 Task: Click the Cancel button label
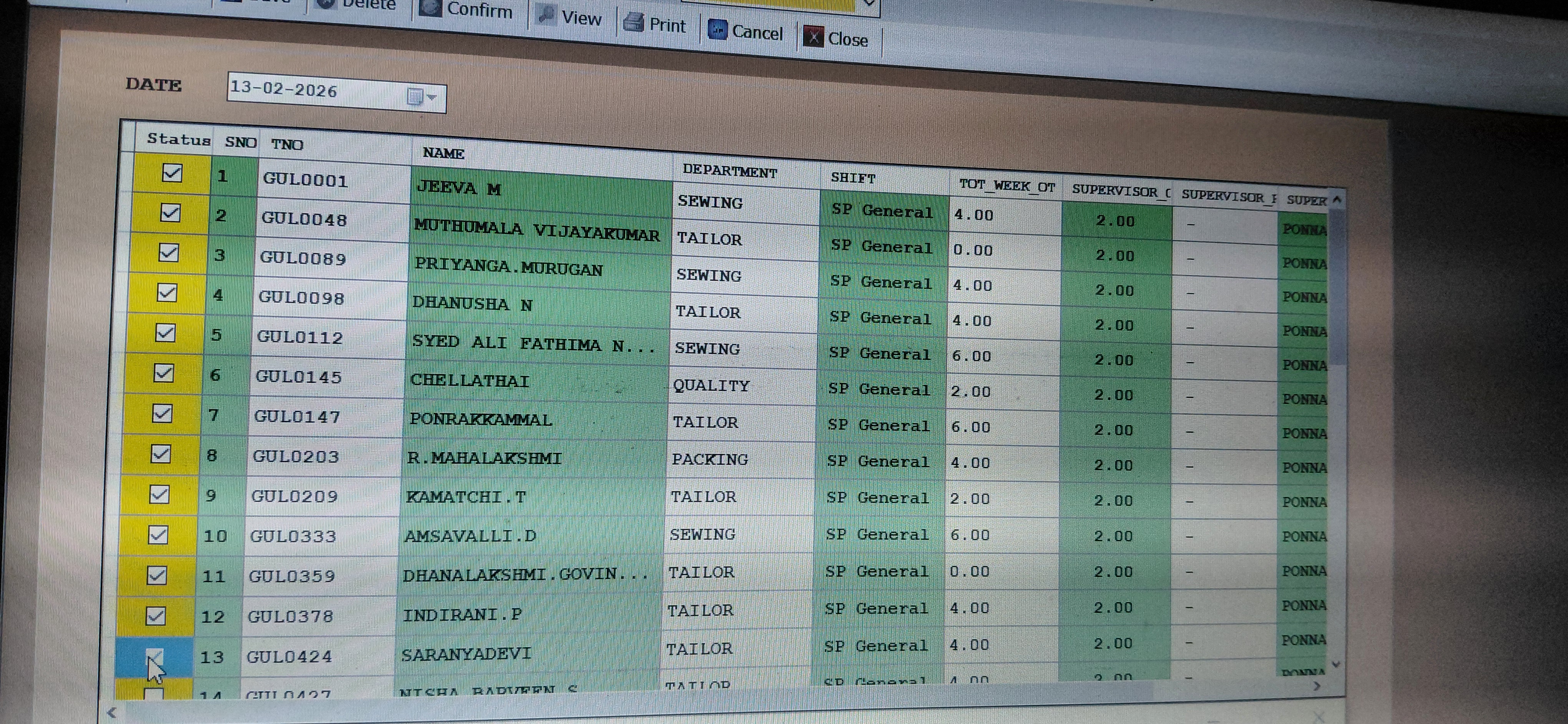(757, 32)
